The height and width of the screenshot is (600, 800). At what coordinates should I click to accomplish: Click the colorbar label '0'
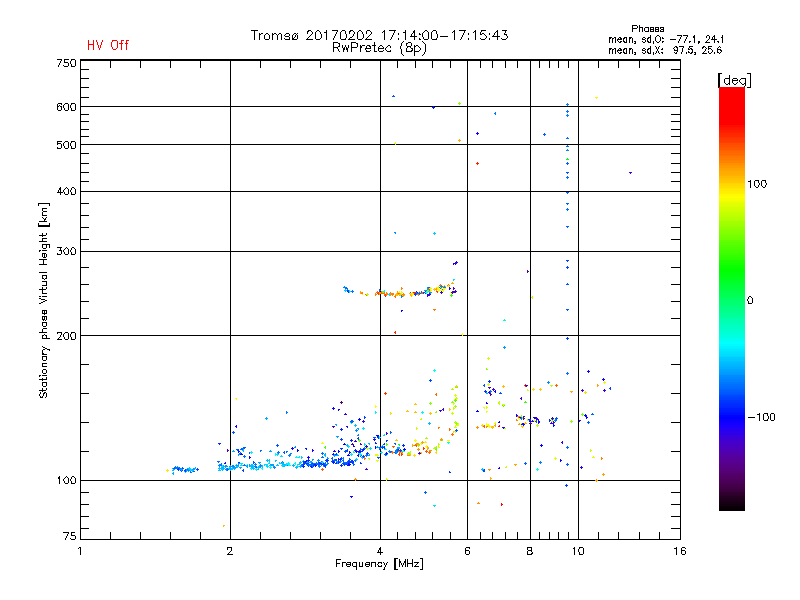point(750,301)
